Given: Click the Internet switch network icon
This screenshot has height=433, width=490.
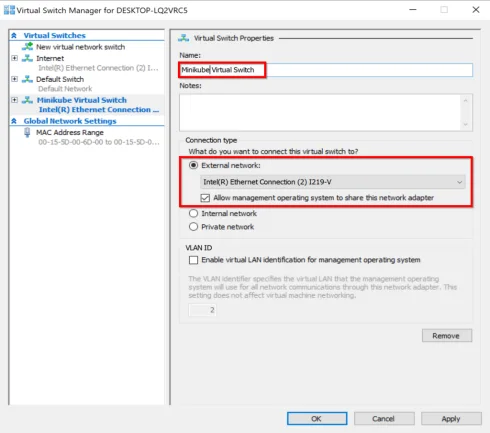Looking at the screenshot, I should click(27, 58).
